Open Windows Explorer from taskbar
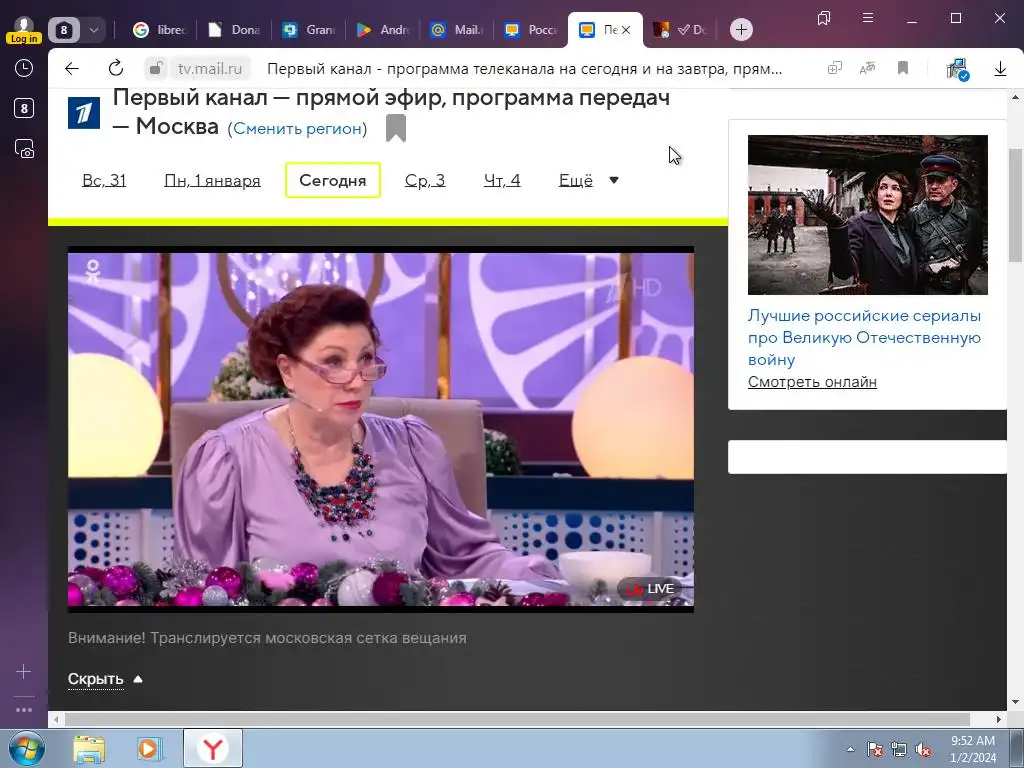The width and height of the screenshot is (1024, 768). click(88, 748)
